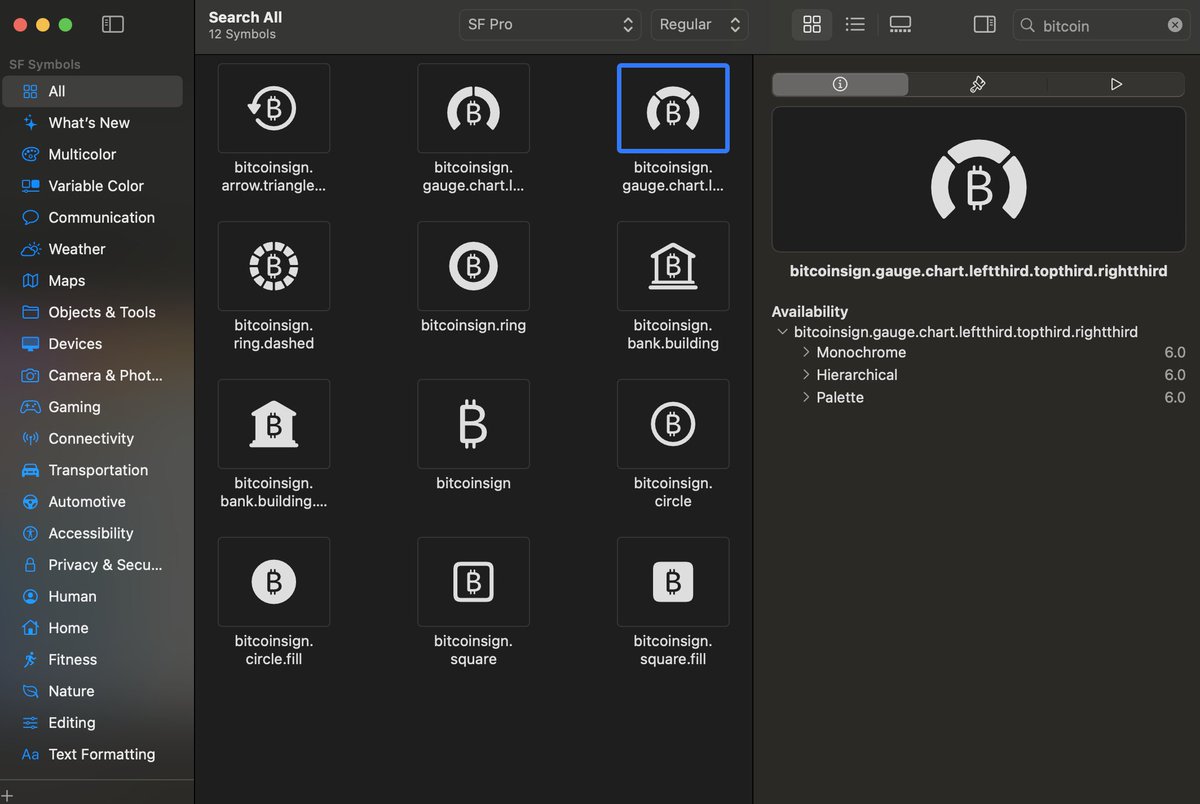Select the plain bitcoinsign symbol

click(473, 424)
